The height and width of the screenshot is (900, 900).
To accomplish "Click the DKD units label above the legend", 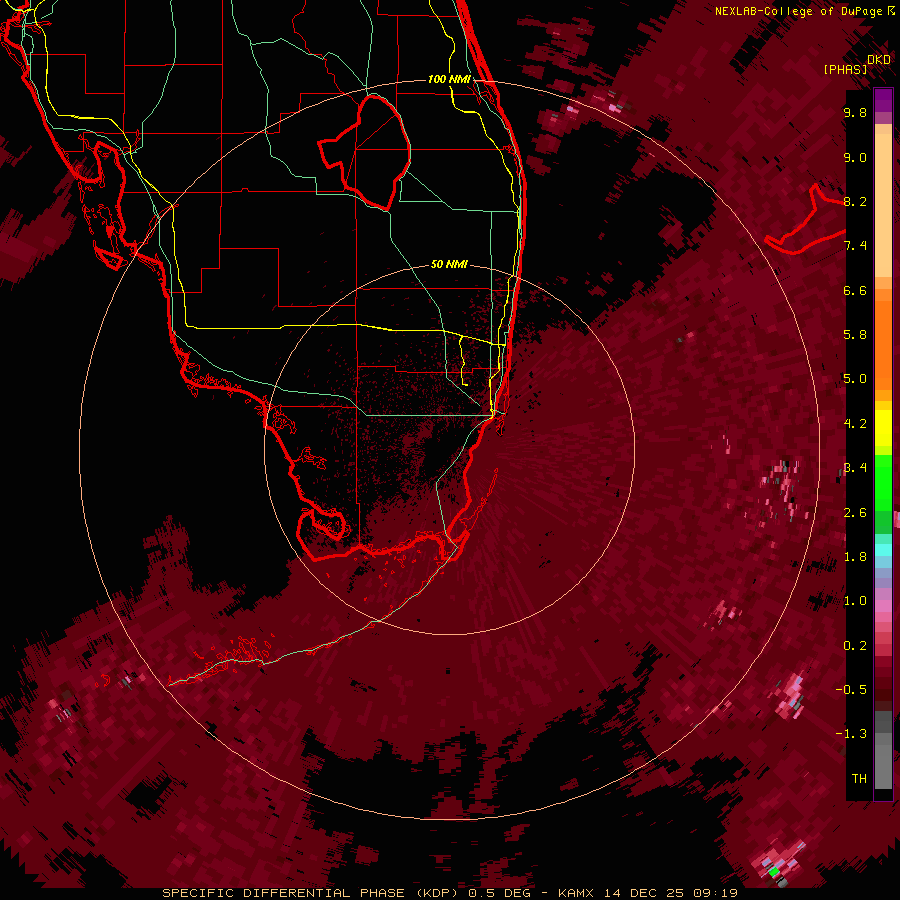I will pyautogui.click(x=879, y=60).
